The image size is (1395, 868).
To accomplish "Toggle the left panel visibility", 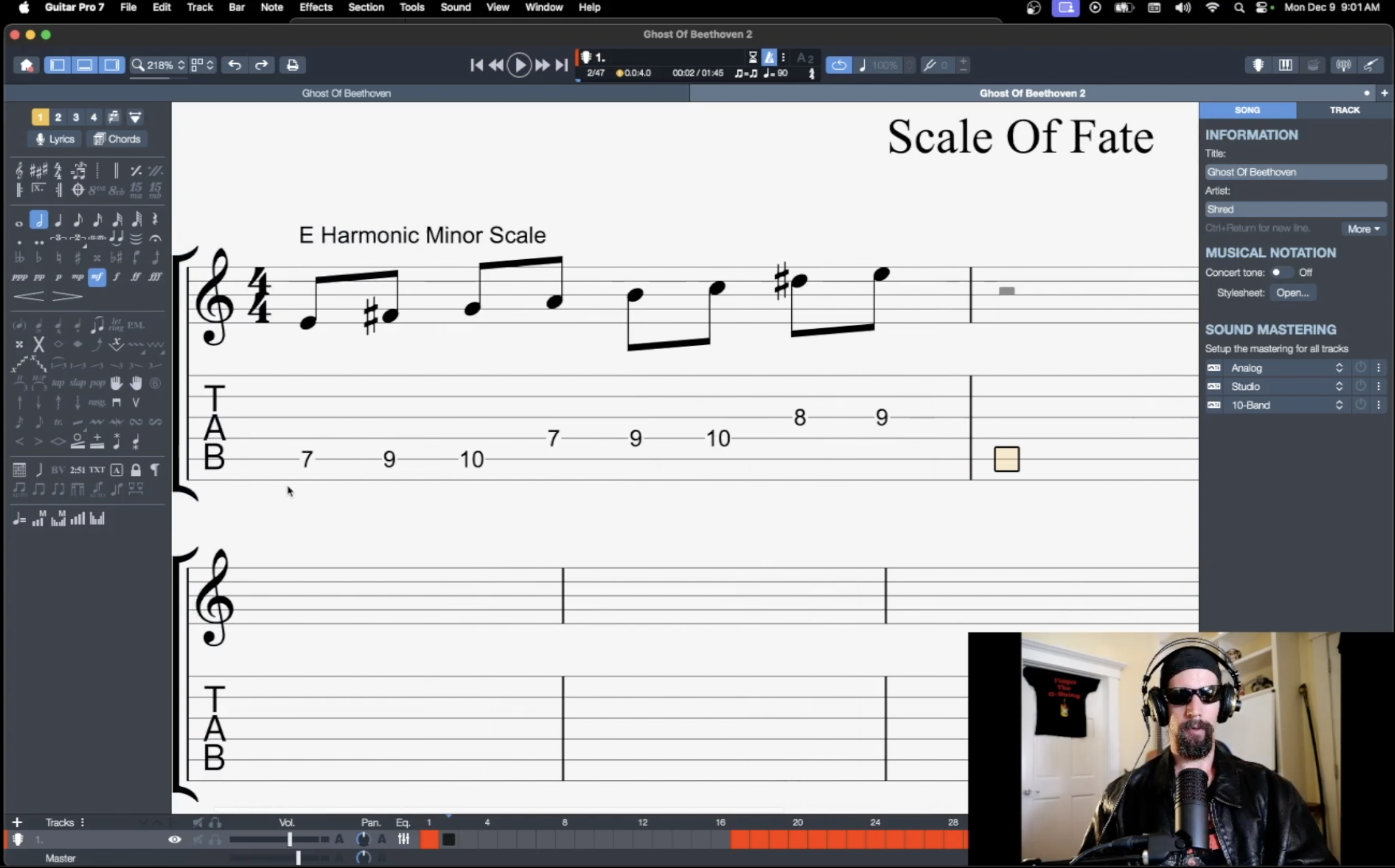I will (57, 65).
